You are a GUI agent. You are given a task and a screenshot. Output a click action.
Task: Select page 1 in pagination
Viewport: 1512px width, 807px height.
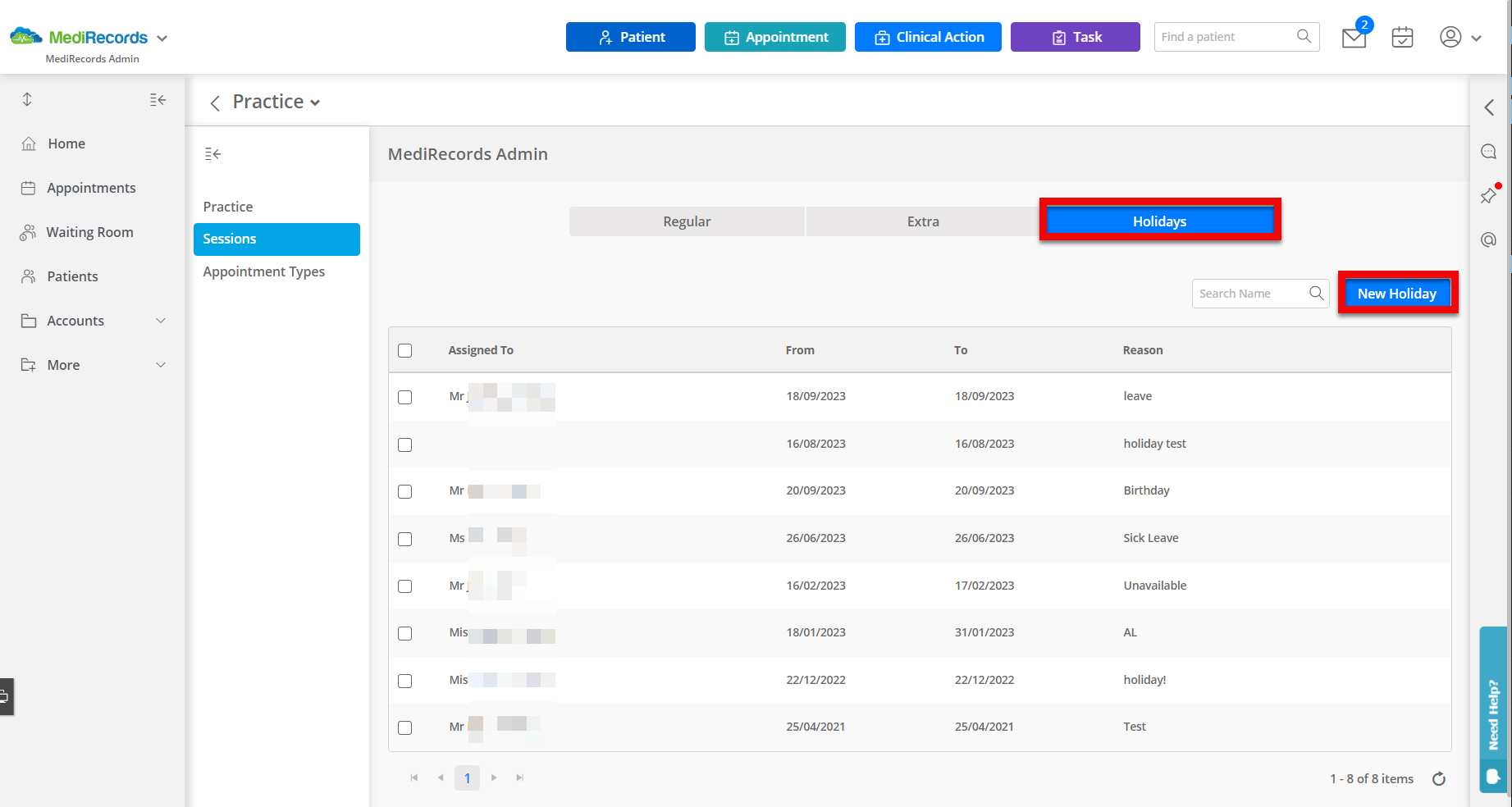(x=468, y=778)
